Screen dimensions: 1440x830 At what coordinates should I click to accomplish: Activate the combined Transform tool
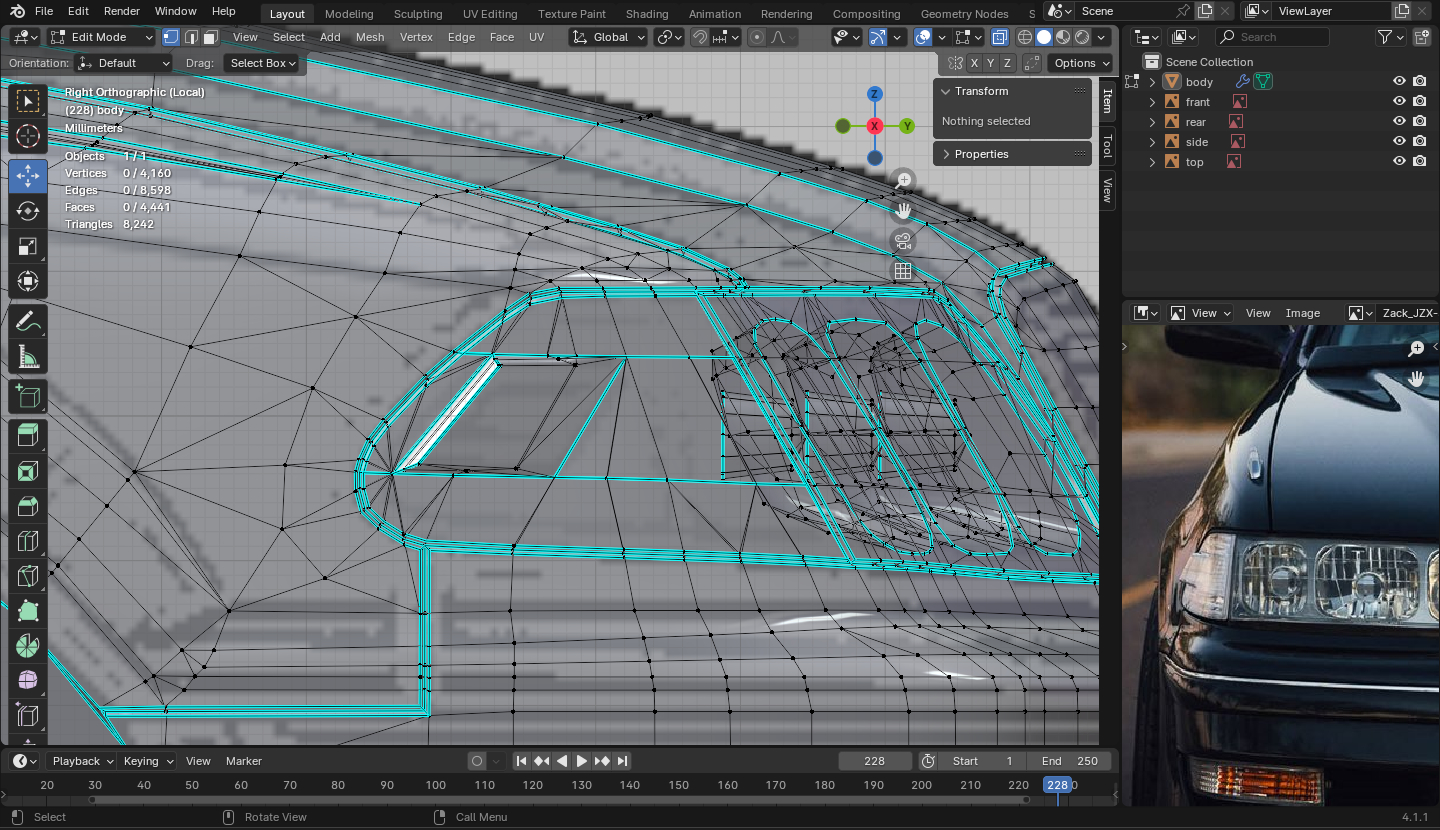point(28,281)
